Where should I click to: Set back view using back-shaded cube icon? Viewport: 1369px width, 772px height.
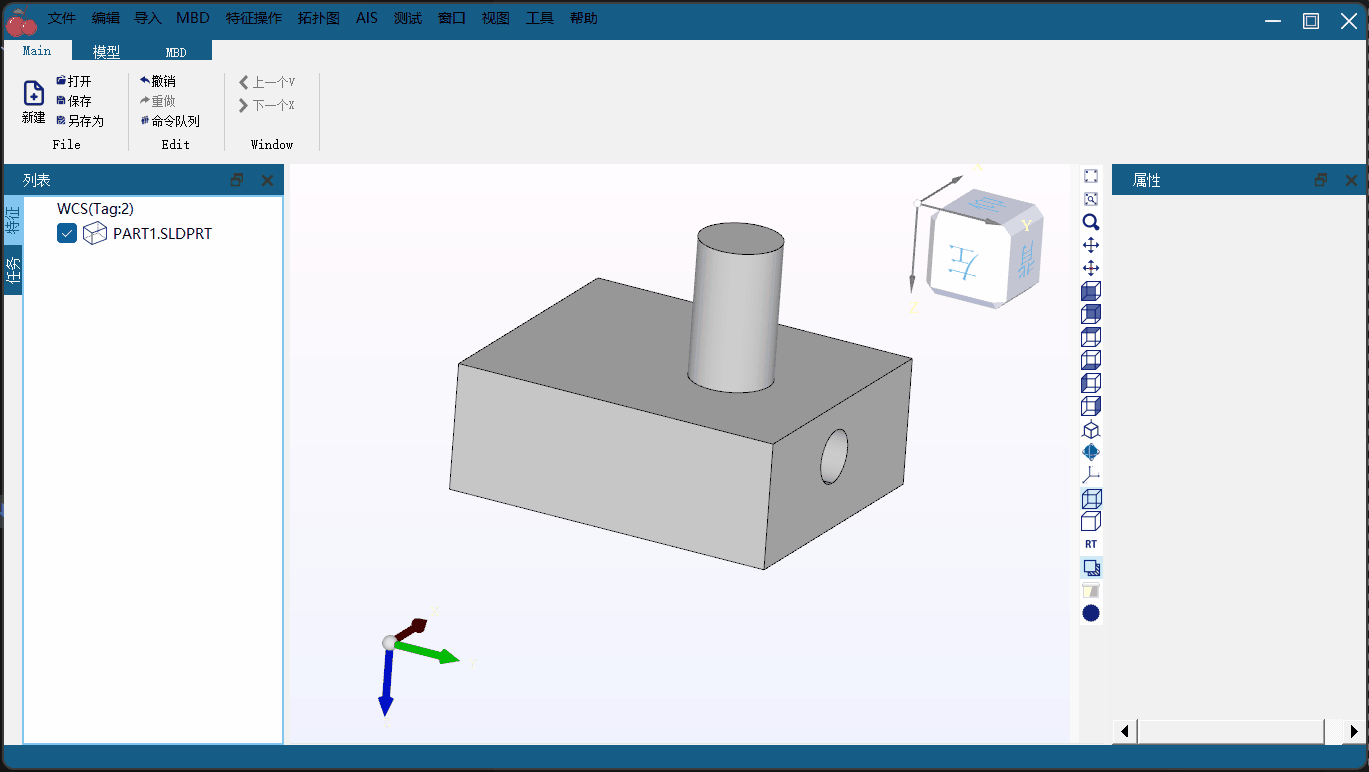click(1091, 314)
